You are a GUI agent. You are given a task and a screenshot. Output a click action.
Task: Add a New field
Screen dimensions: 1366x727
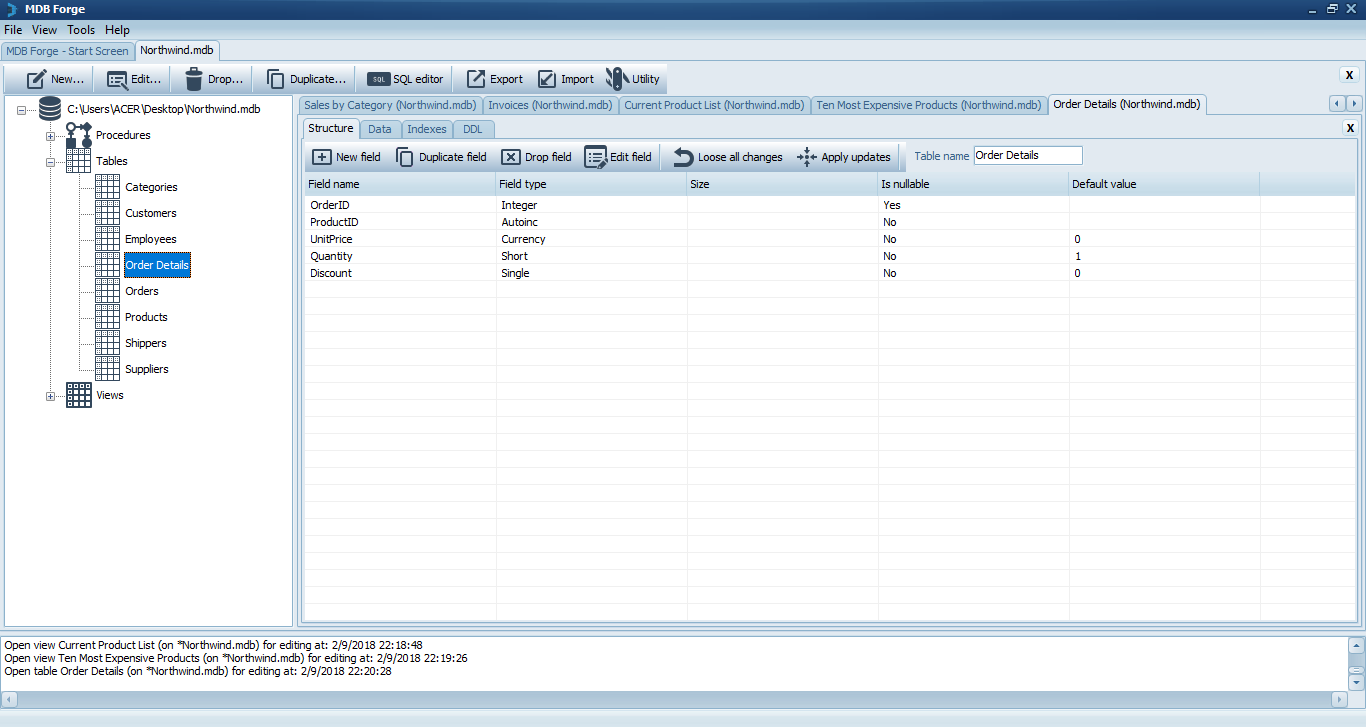coord(346,157)
